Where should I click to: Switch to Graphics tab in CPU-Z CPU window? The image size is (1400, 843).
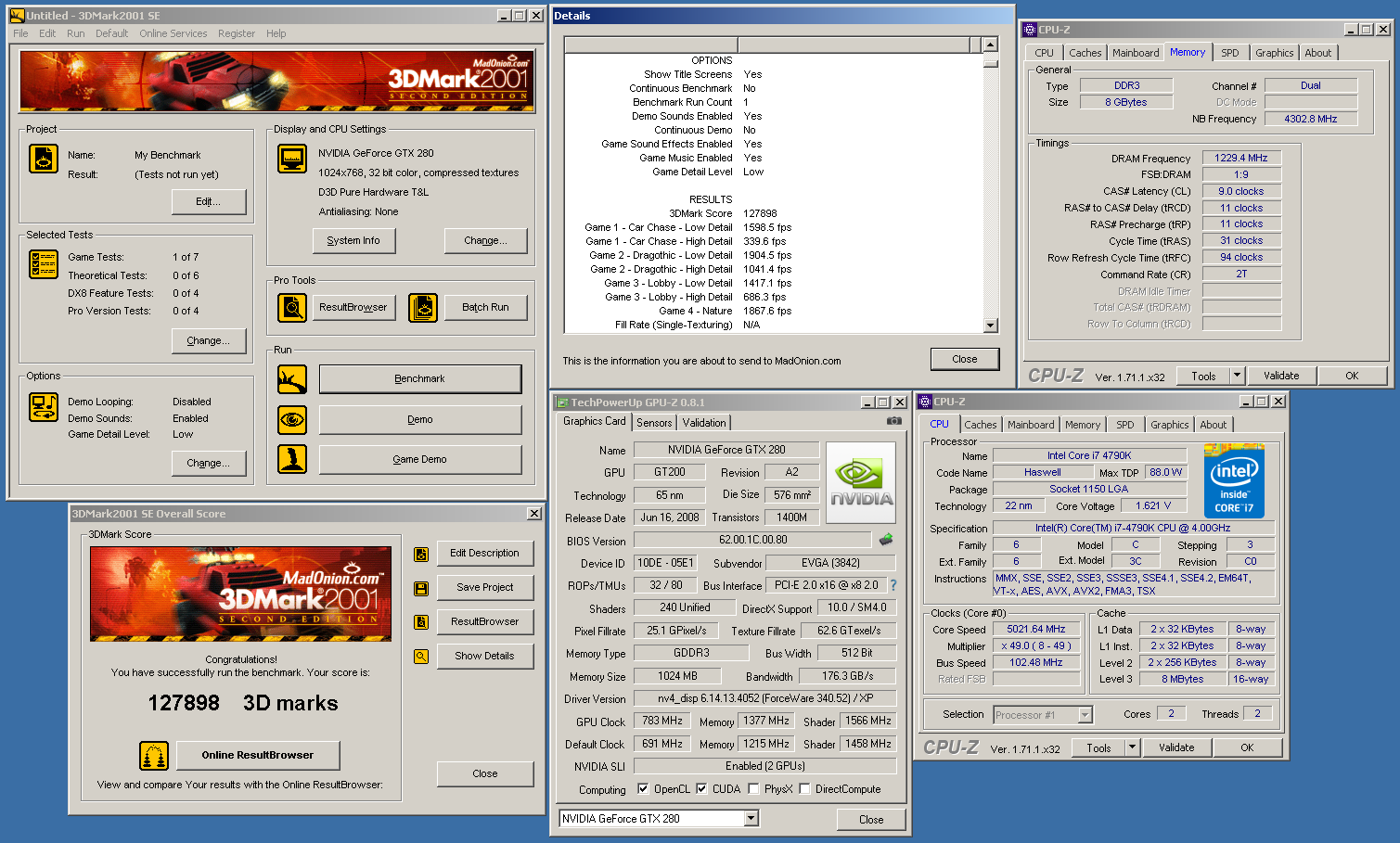1170,425
